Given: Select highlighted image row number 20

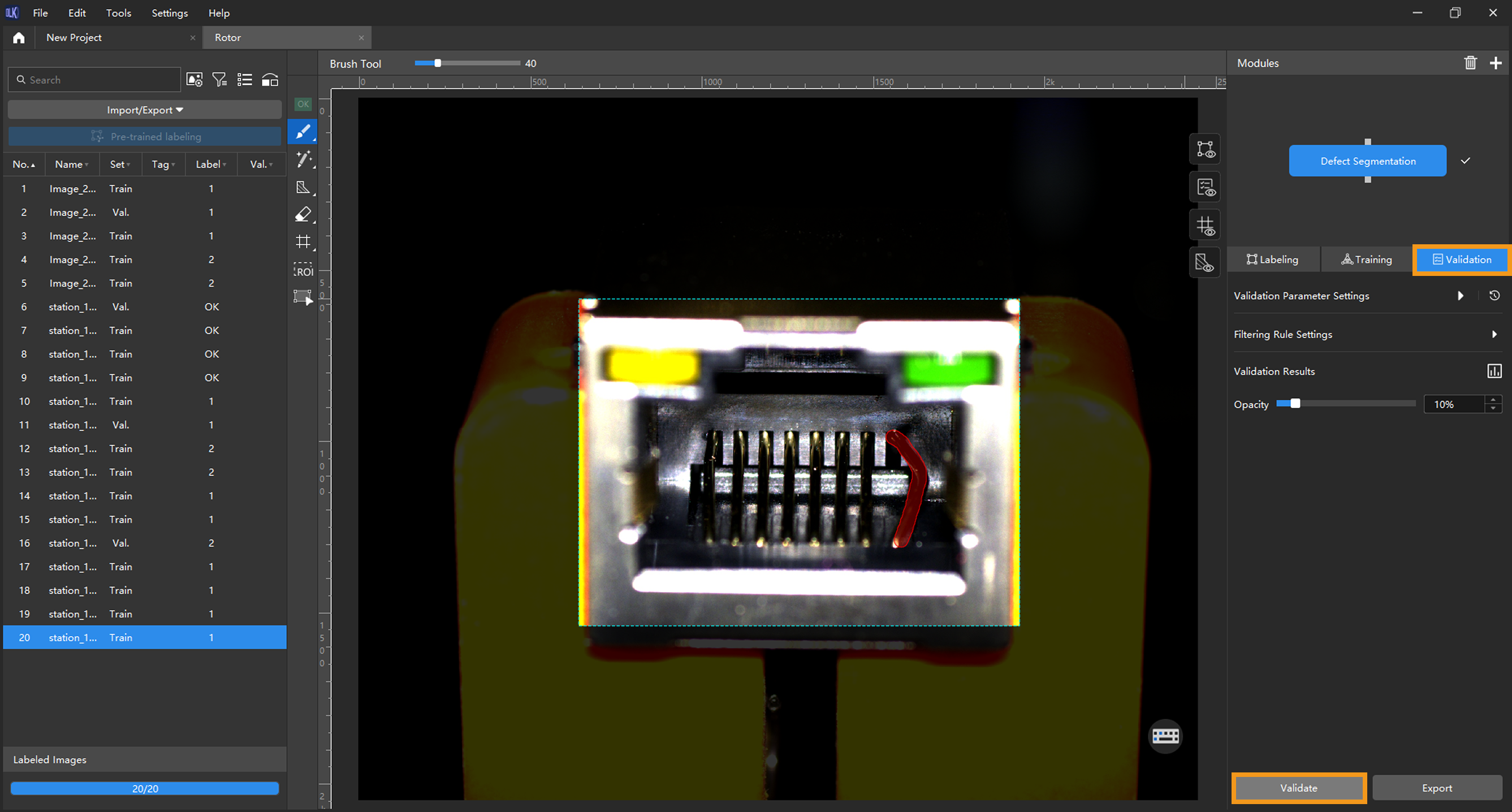Looking at the screenshot, I should 144,637.
